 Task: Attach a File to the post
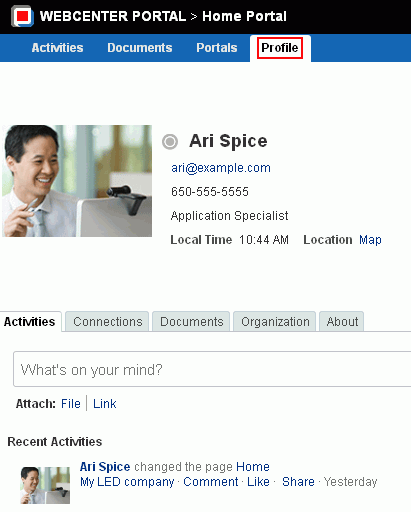click(x=71, y=404)
